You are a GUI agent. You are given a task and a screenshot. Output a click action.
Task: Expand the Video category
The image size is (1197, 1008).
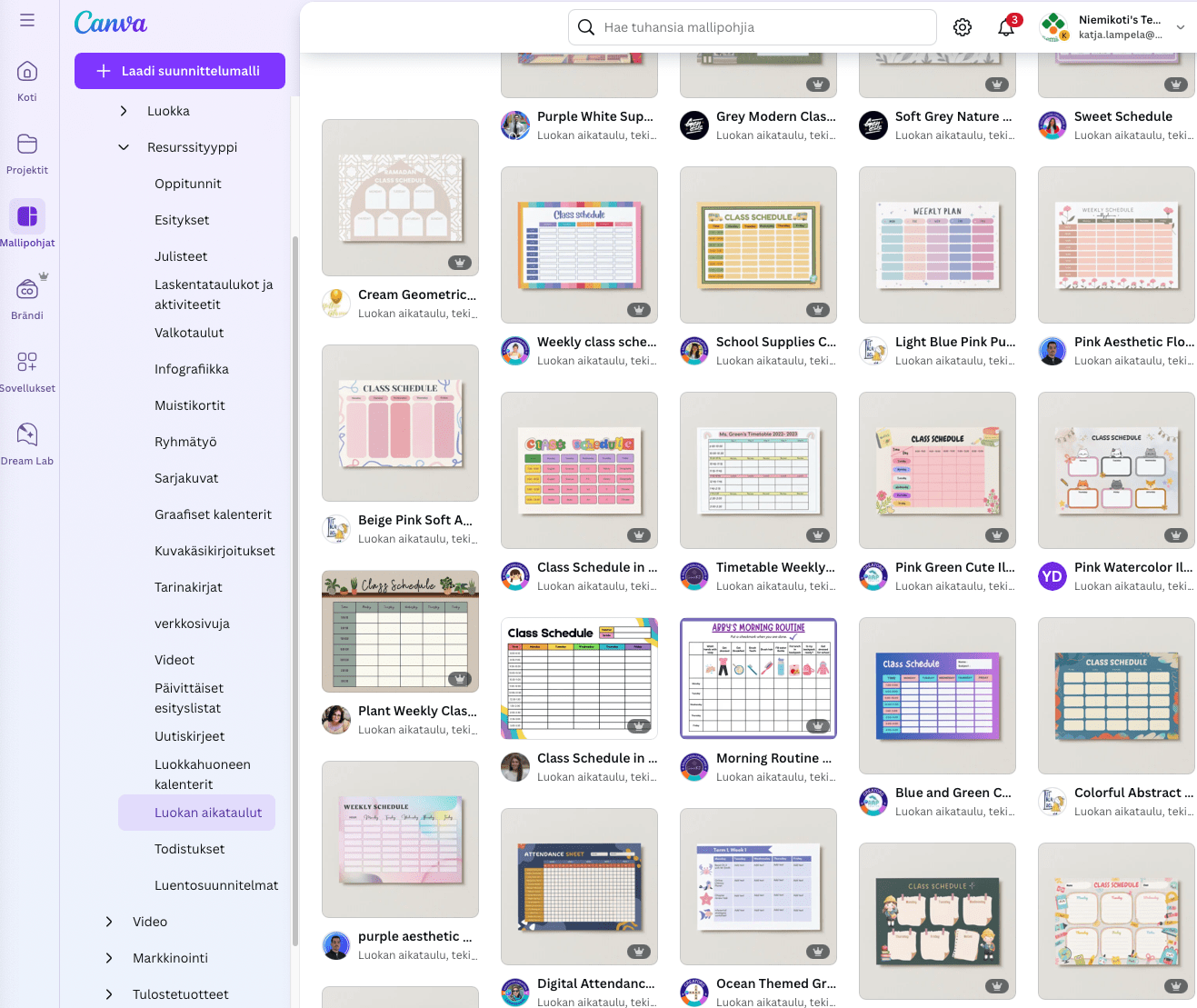pyautogui.click(x=109, y=922)
